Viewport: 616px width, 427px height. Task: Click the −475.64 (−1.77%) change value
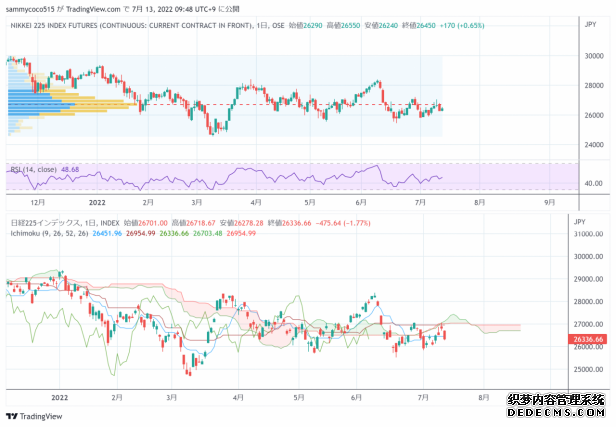point(343,223)
